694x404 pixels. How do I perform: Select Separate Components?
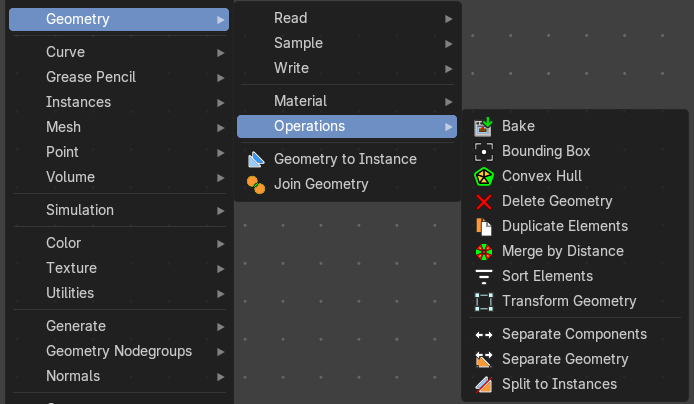point(574,335)
